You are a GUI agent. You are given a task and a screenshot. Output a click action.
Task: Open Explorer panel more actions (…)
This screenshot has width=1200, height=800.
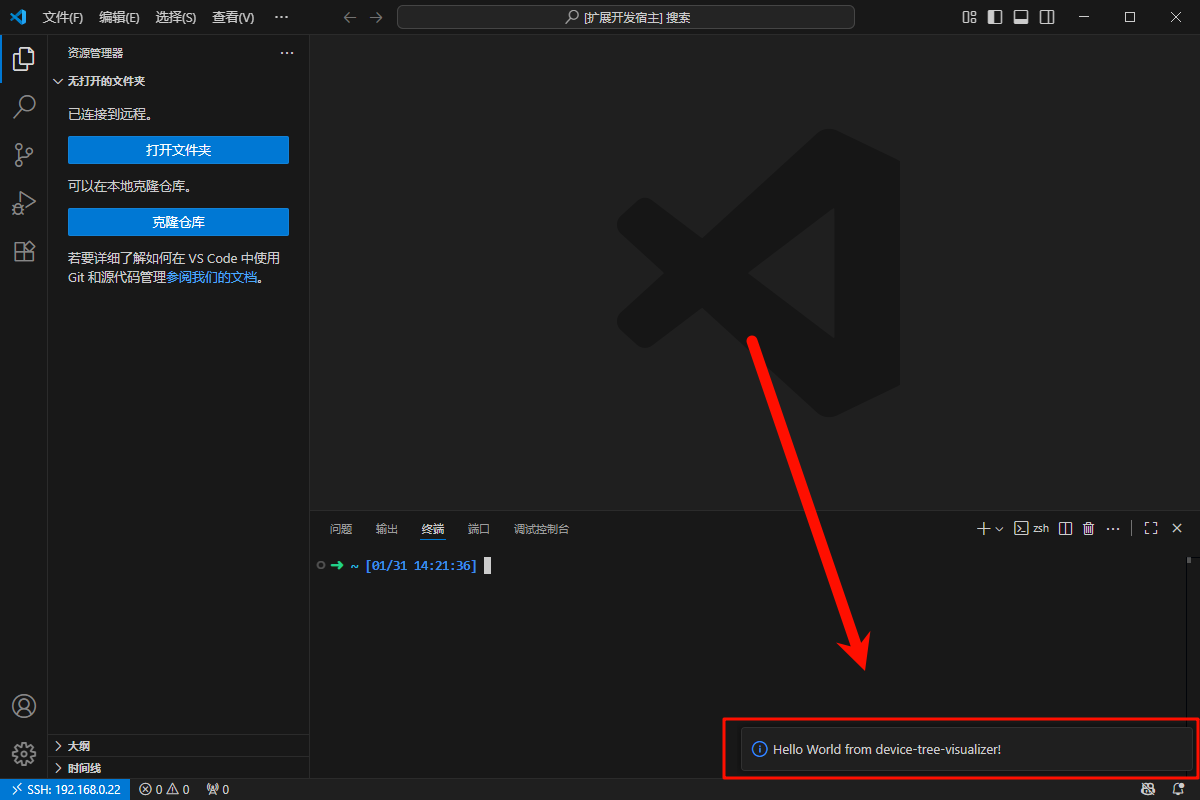[x=287, y=53]
